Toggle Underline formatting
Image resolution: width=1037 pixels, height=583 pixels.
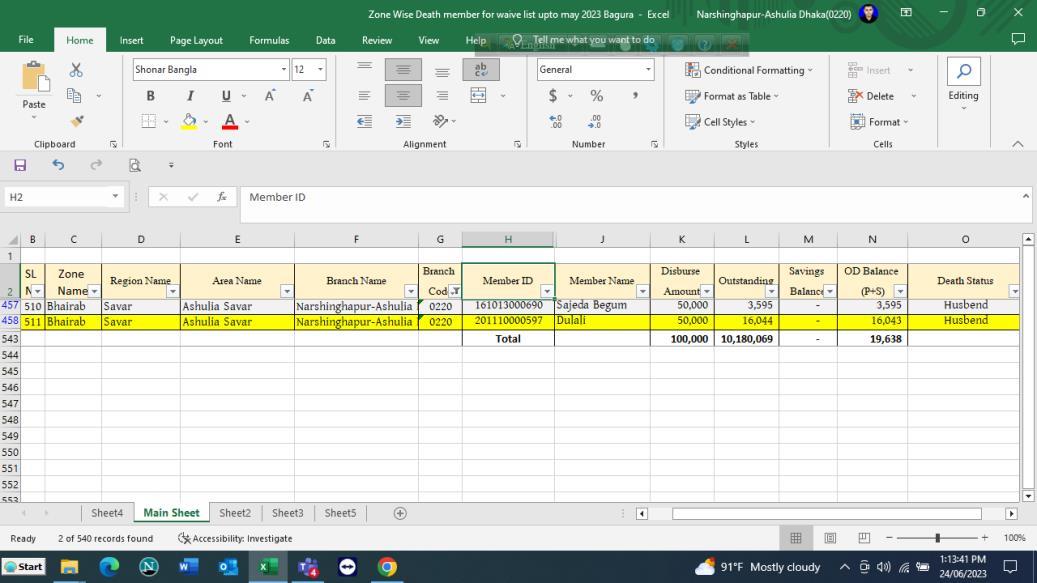click(x=226, y=96)
